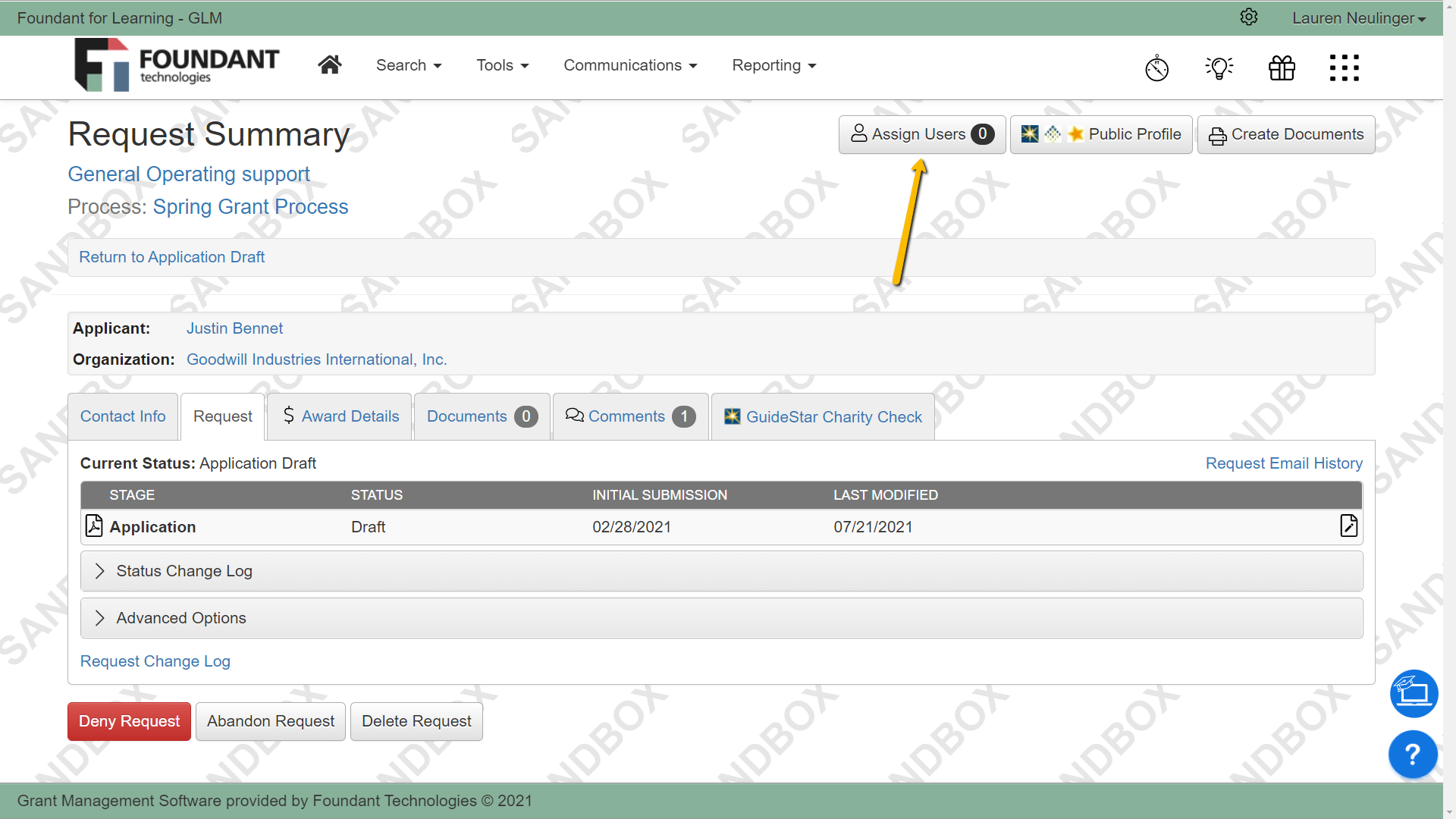Click the Draft status cell

[x=368, y=527]
